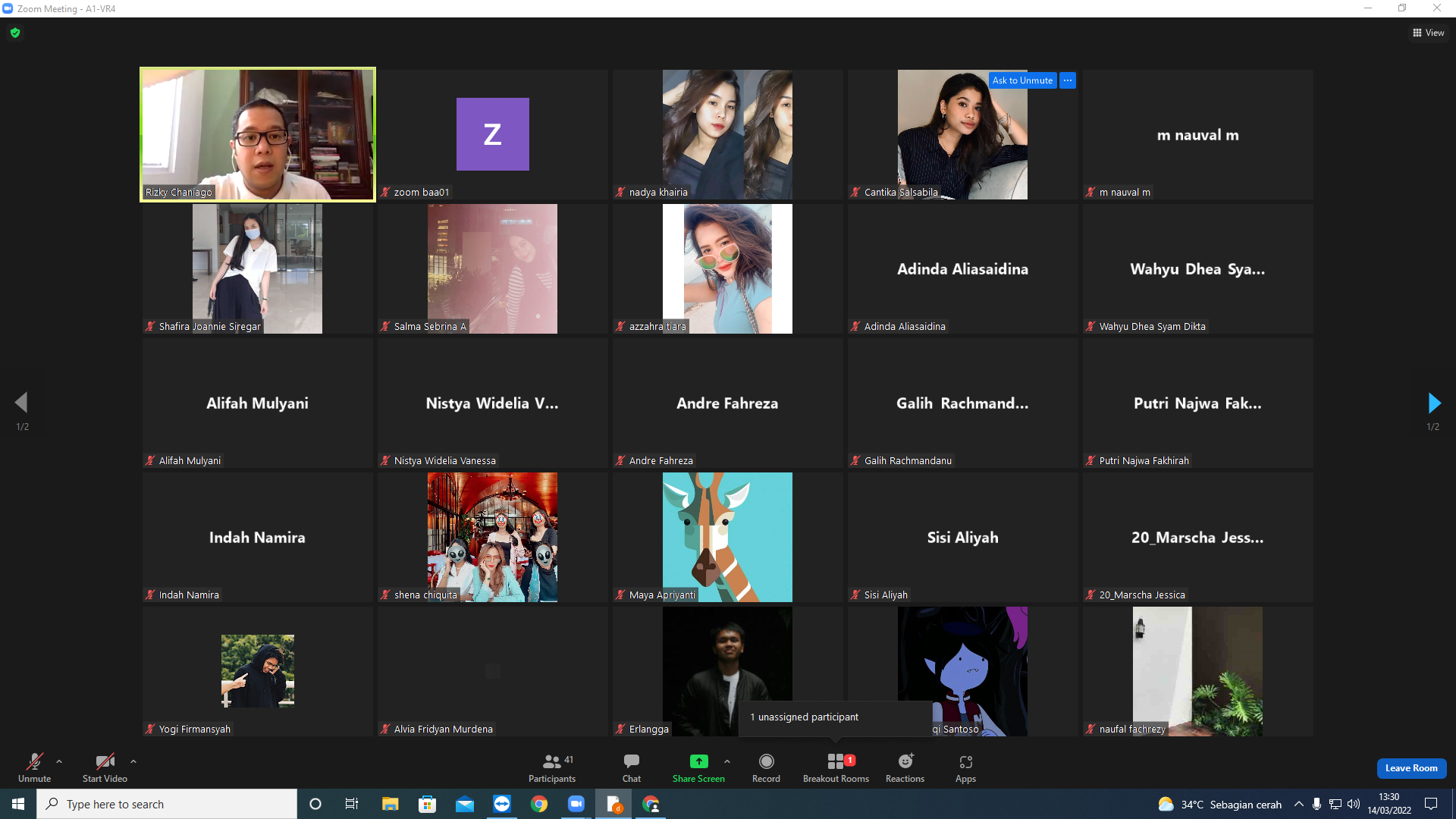The image size is (1456, 819).
Task: Select zoom baa01 participant tile
Action: (492, 134)
